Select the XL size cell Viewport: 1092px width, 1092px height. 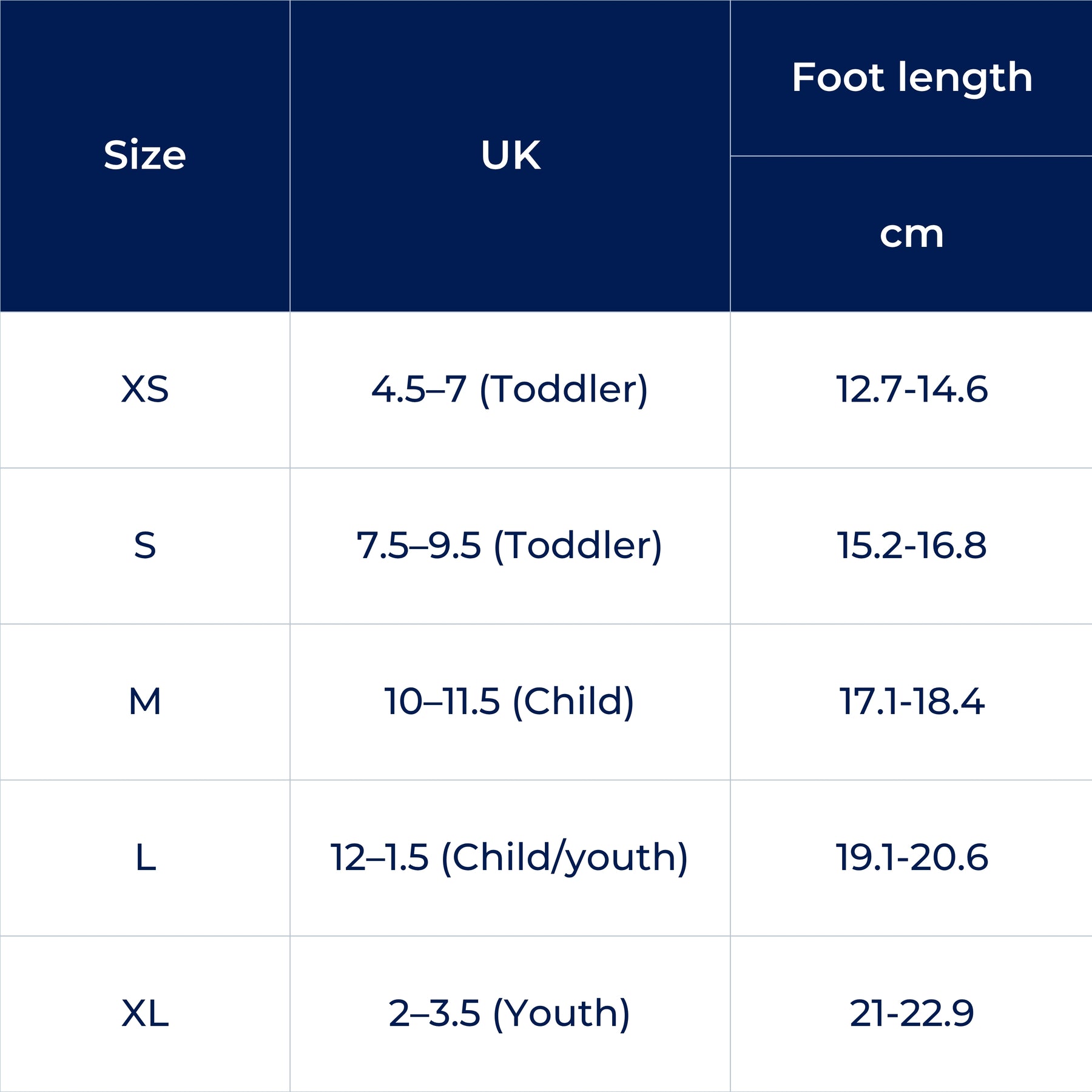[144, 1013]
